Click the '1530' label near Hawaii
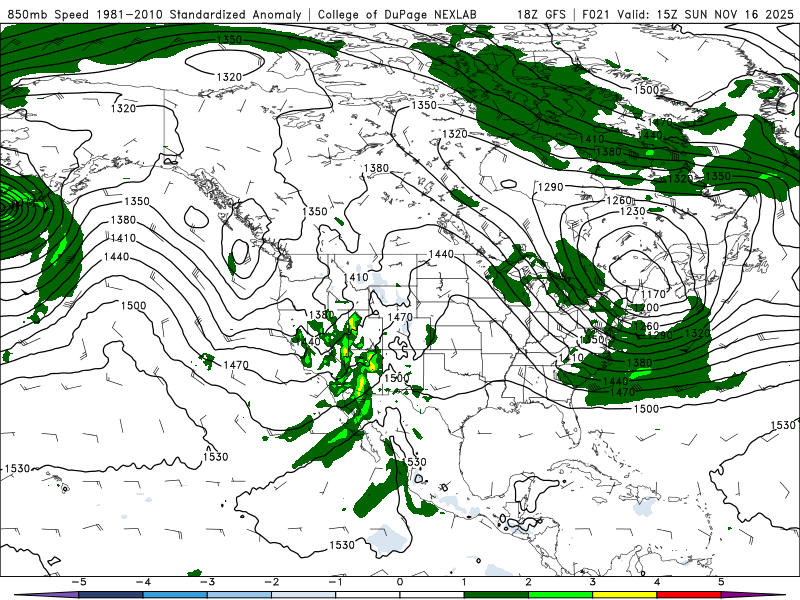The image size is (800, 600). coord(17,468)
